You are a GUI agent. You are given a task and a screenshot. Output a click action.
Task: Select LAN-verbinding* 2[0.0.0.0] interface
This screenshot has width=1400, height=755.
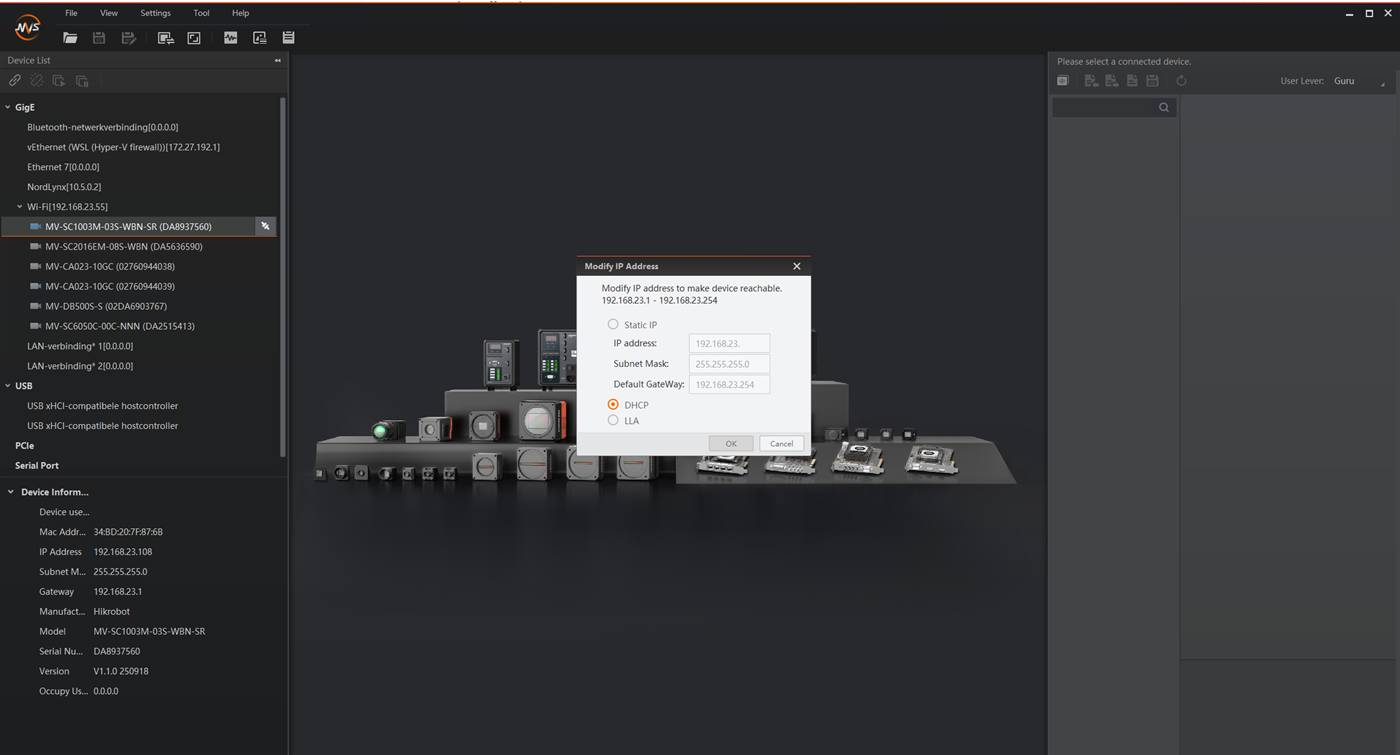(80, 366)
